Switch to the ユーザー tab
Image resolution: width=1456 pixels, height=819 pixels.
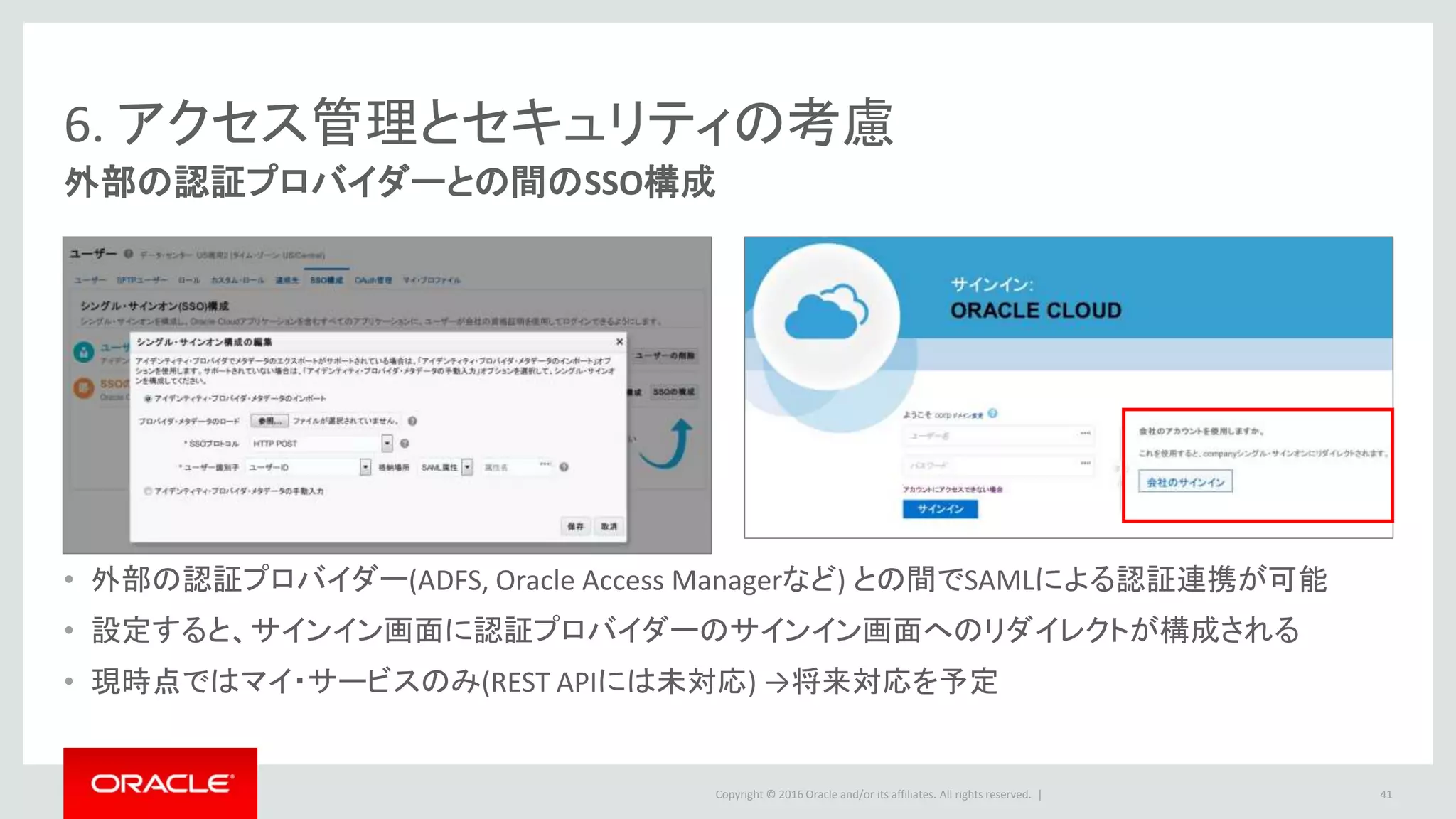point(90,280)
